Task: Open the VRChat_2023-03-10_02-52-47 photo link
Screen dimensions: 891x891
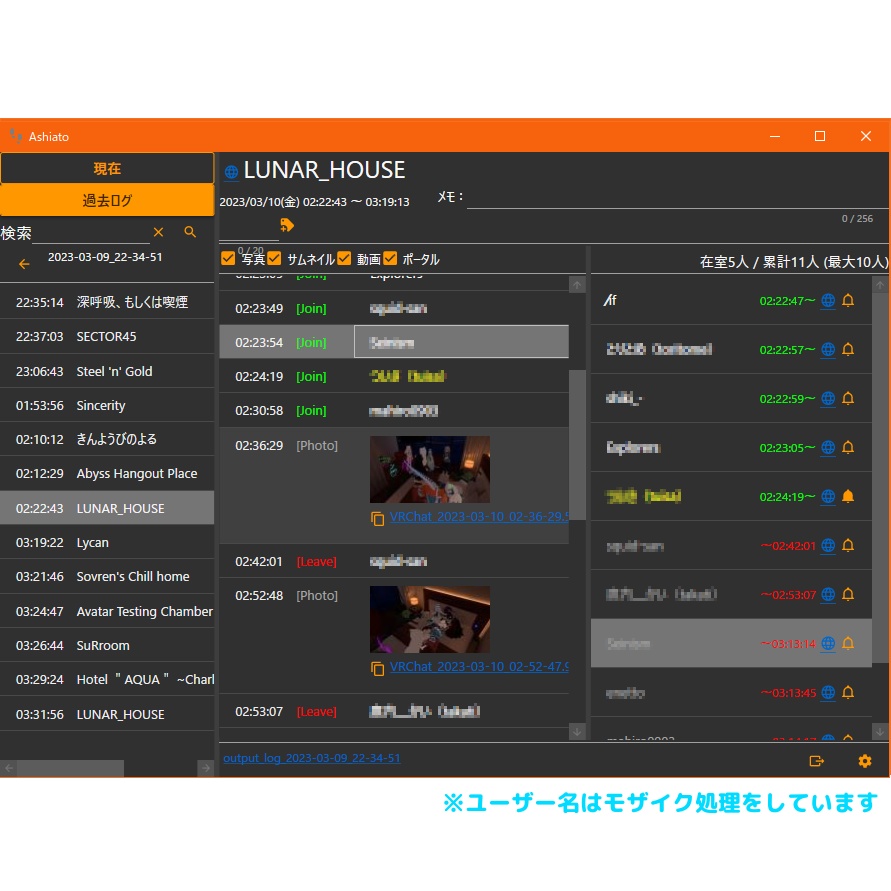Action: click(x=478, y=666)
